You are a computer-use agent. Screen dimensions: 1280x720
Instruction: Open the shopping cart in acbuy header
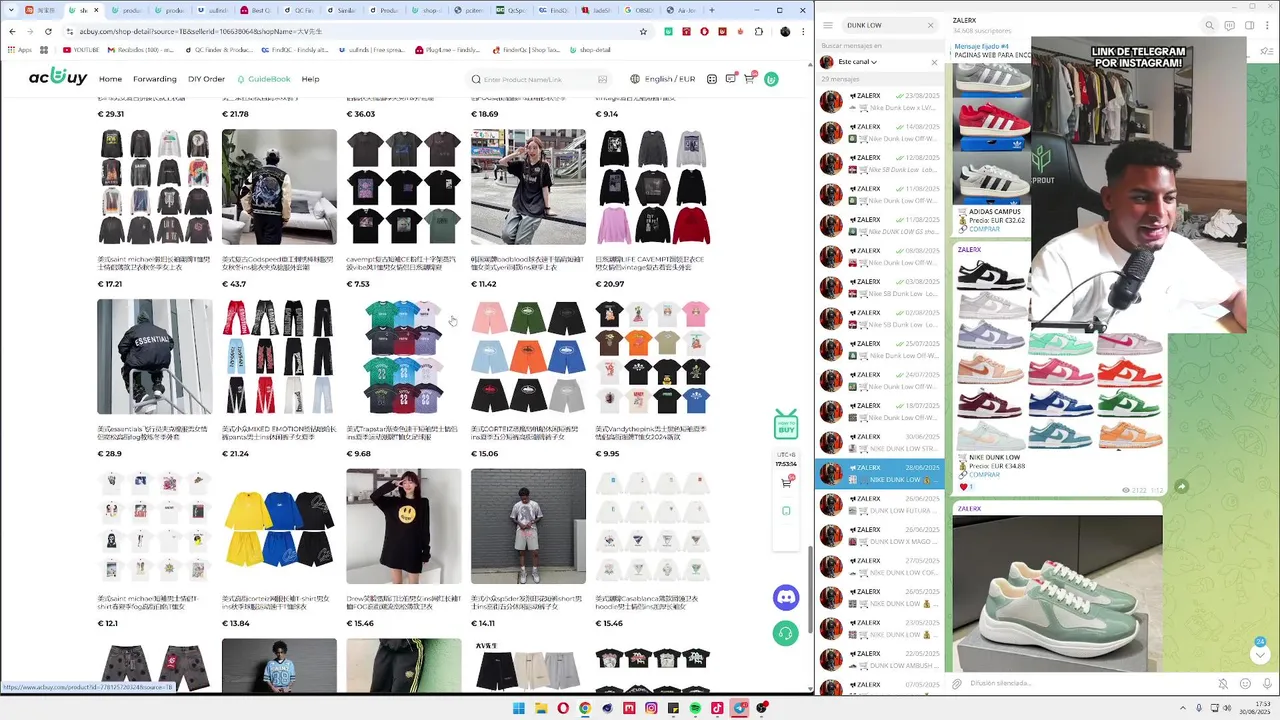point(749,79)
